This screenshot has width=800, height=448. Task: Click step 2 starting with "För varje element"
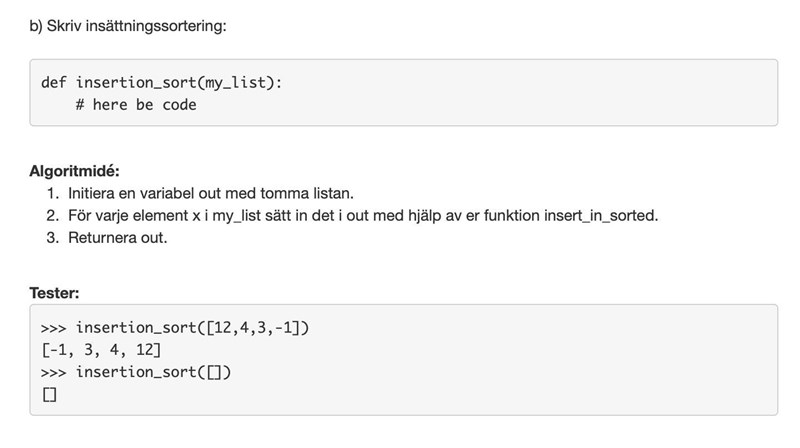pyautogui.click(x=362, y=215)
